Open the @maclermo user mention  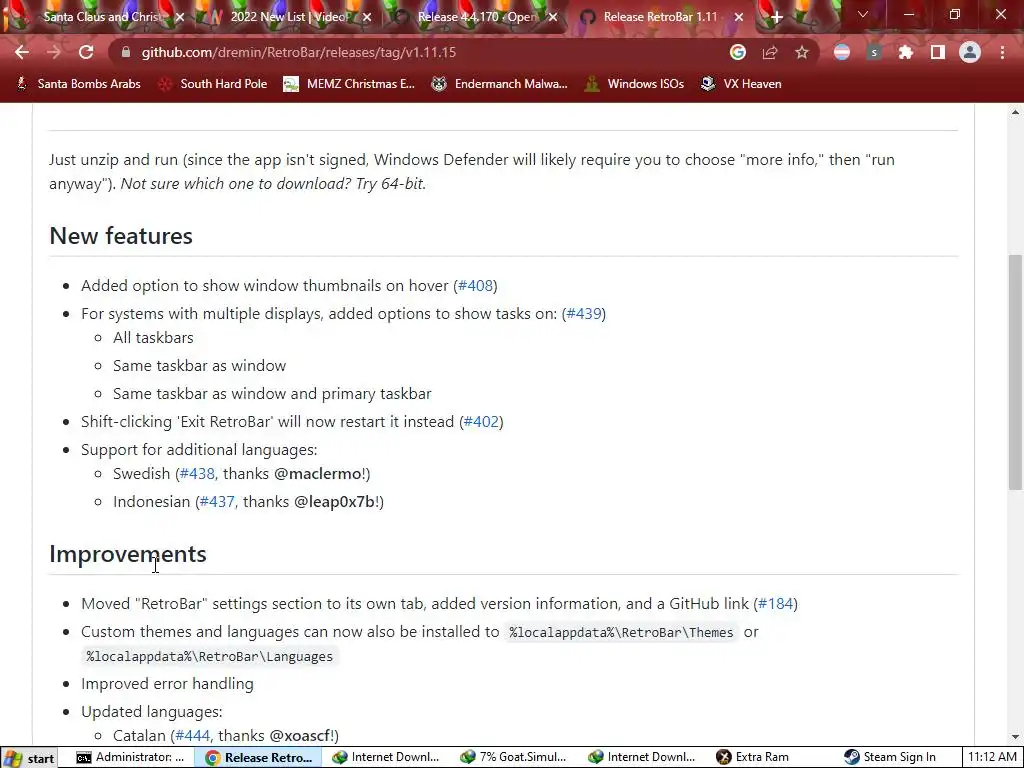click(318, 473)
